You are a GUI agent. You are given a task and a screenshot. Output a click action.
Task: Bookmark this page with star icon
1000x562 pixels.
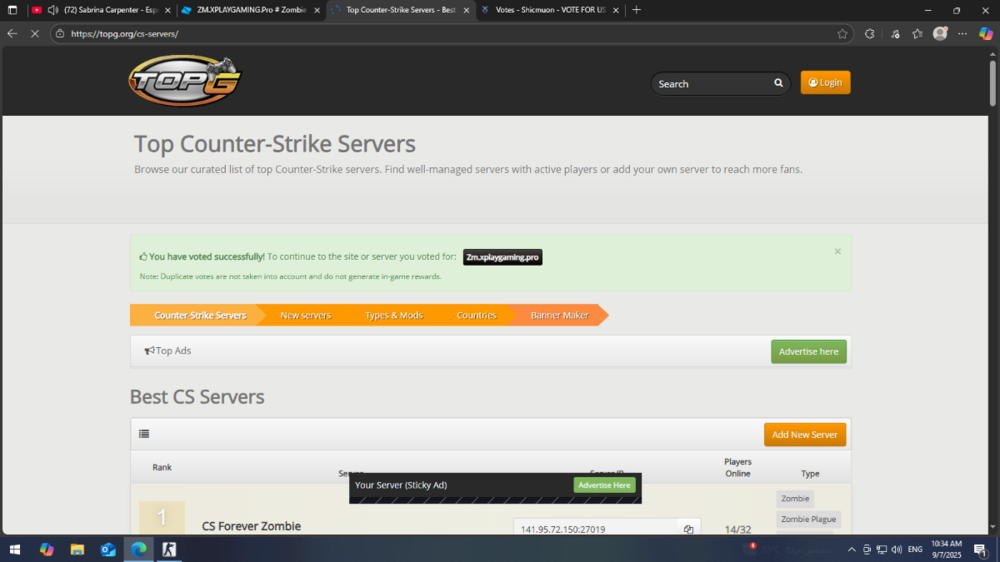[842, 33]
